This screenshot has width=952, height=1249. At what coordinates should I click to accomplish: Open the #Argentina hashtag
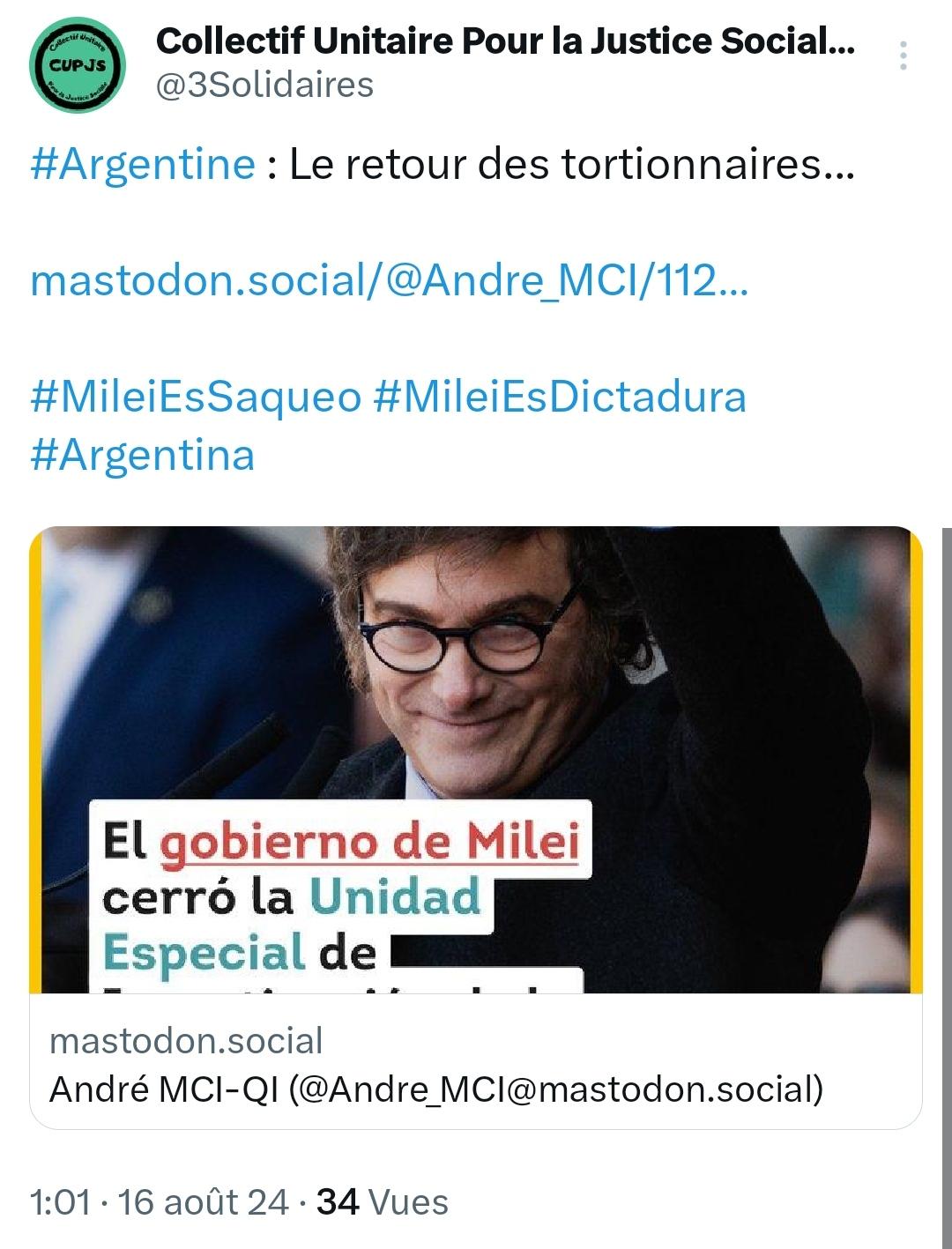point(143,456)
